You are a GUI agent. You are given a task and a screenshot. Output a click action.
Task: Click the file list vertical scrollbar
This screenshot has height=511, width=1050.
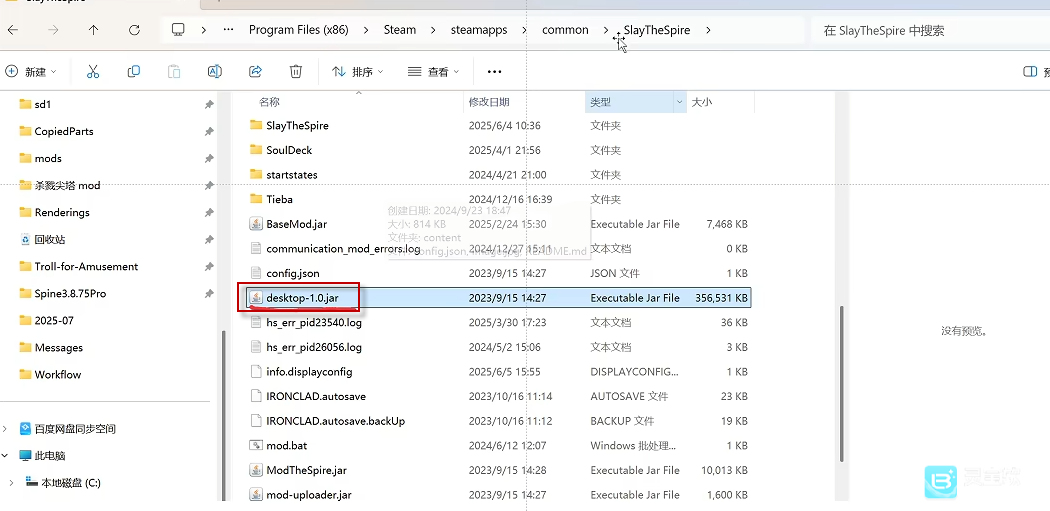click(x=841, y=382)
